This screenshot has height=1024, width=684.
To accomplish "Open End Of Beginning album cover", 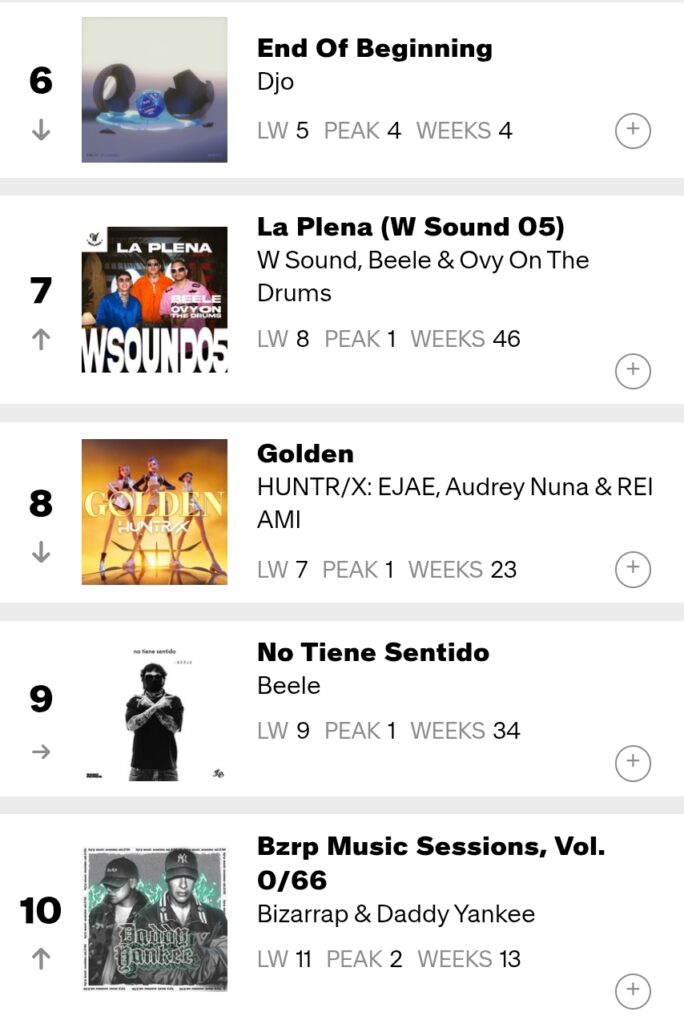I will point(154,89).
